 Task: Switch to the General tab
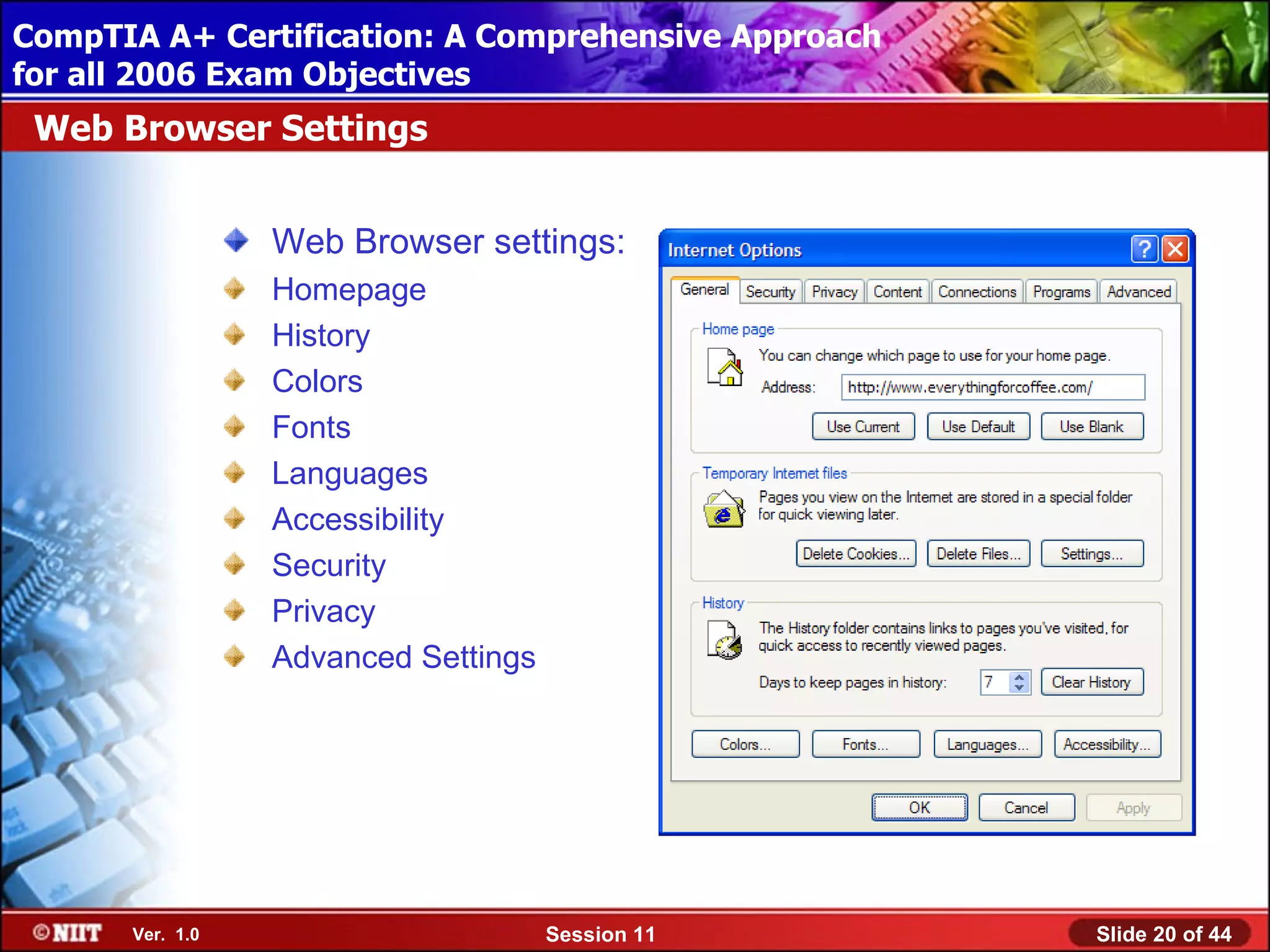(x=704, y=290)
